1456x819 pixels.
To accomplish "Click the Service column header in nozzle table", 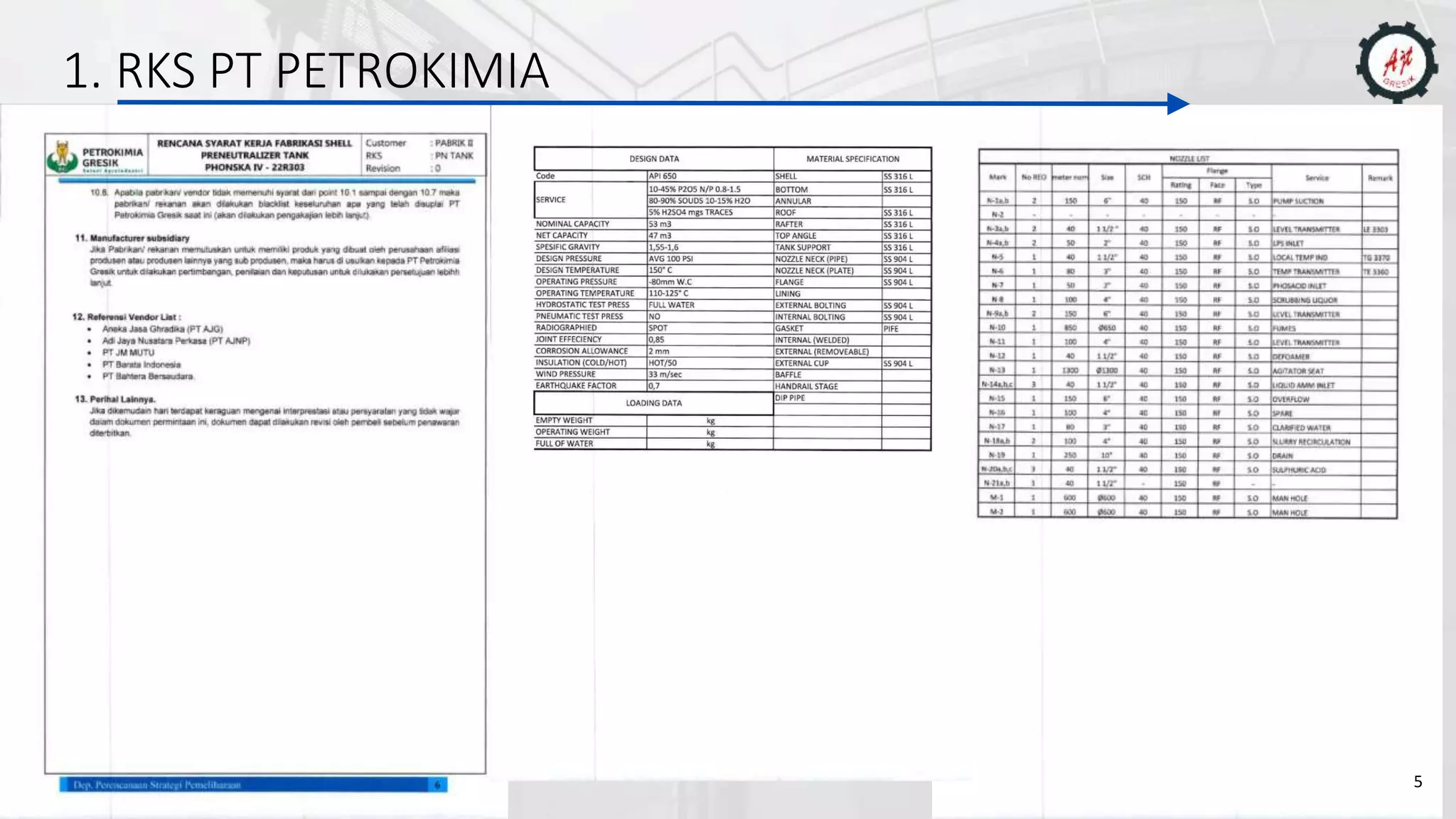I will point(1317,178).
